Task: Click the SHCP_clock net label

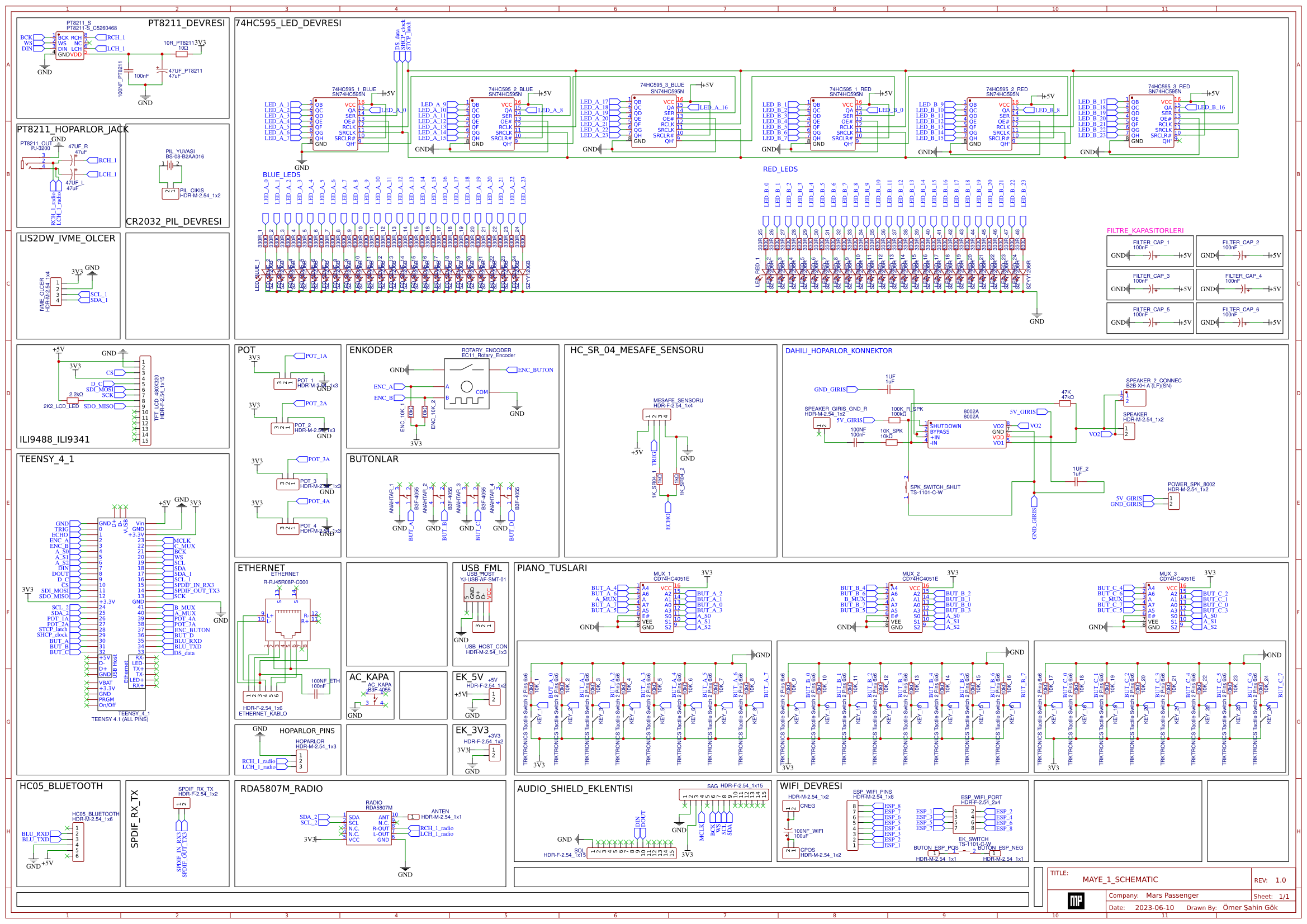Action: pyautogui.click(x=403, y=35)
